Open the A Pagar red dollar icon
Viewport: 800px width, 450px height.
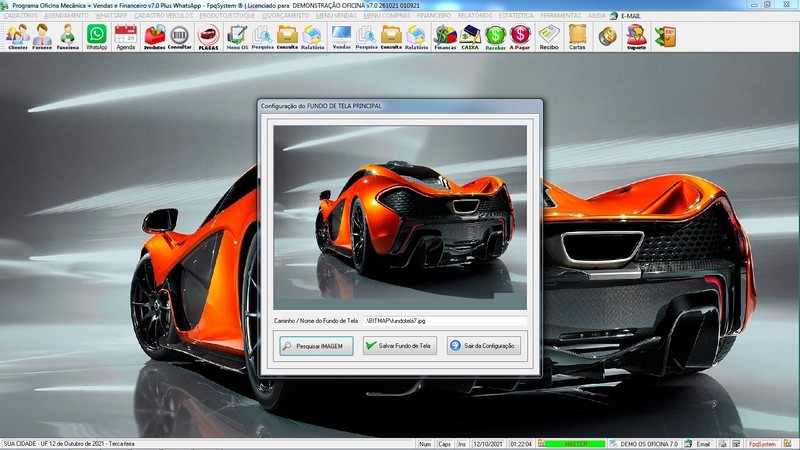coord(520,37)
